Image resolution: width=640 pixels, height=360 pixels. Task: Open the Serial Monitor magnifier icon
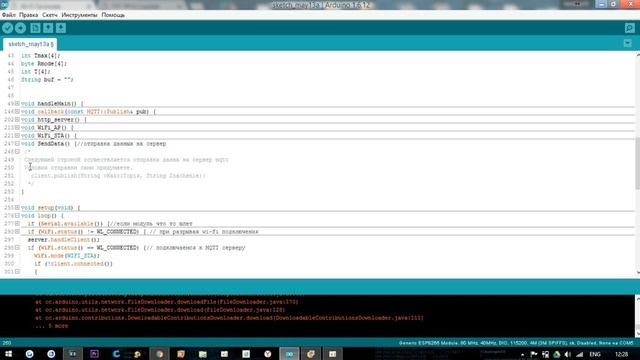point(629,28)
